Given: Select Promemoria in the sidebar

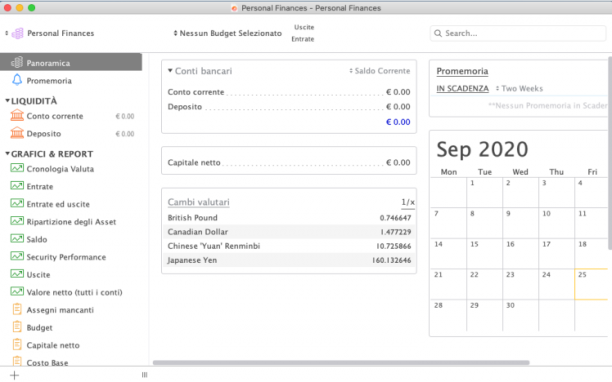Looking at the screenshot, I should [49, 81].
